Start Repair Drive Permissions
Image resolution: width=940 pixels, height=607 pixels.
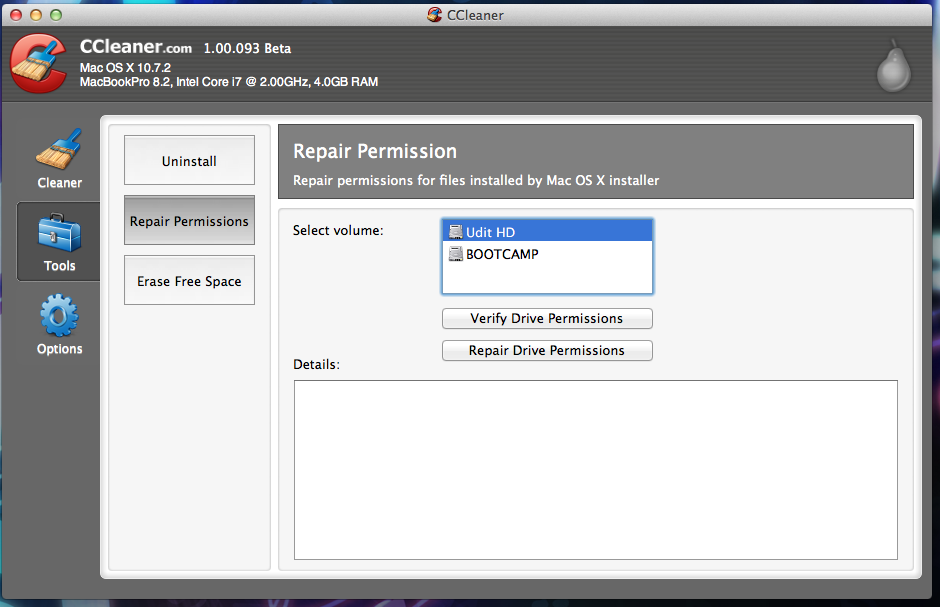(x=547, y=351)
